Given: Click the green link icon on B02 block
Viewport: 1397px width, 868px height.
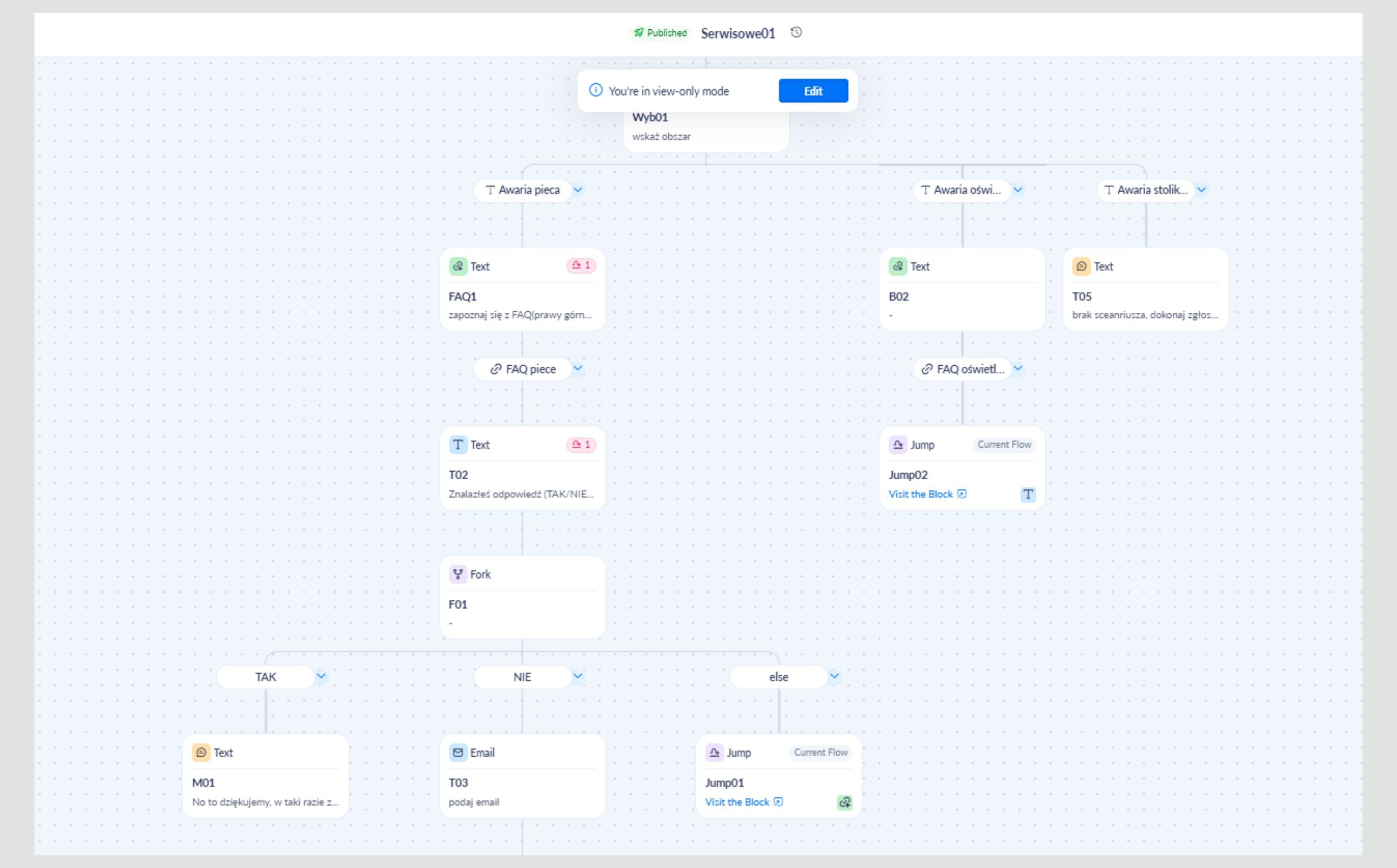Looking at the screenshot, I should (x=898, y=267).
